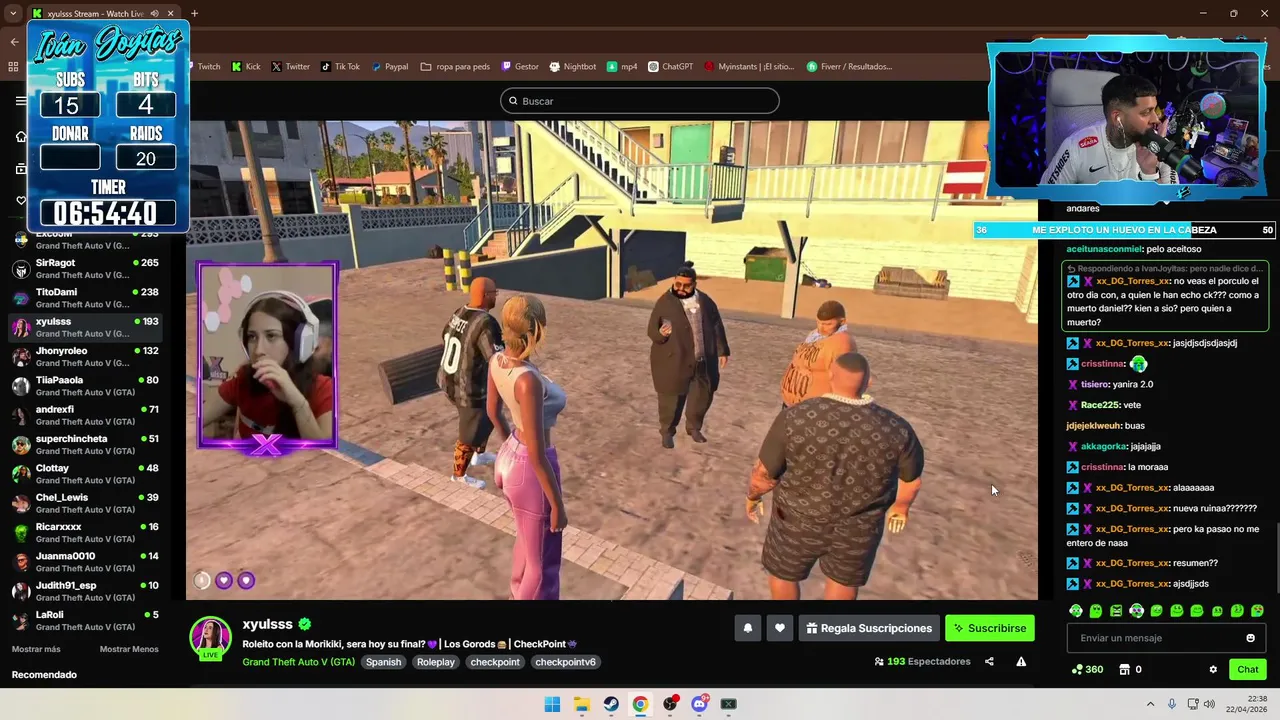Click the Buscar search field
This screenshot has height=720, width=1280.
click(640, 101)
